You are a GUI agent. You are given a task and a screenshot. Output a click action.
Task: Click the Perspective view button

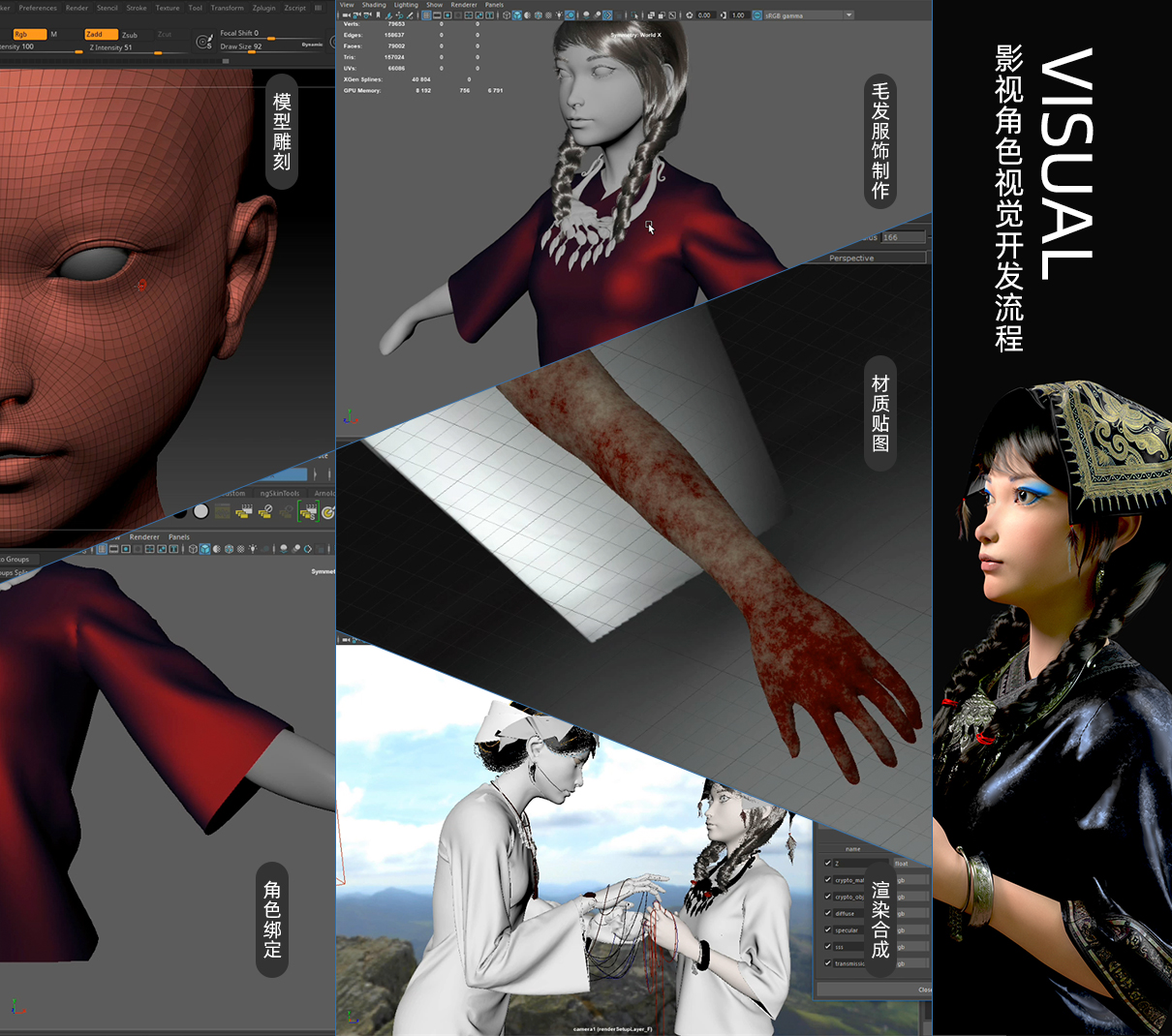tap(851, 259)
